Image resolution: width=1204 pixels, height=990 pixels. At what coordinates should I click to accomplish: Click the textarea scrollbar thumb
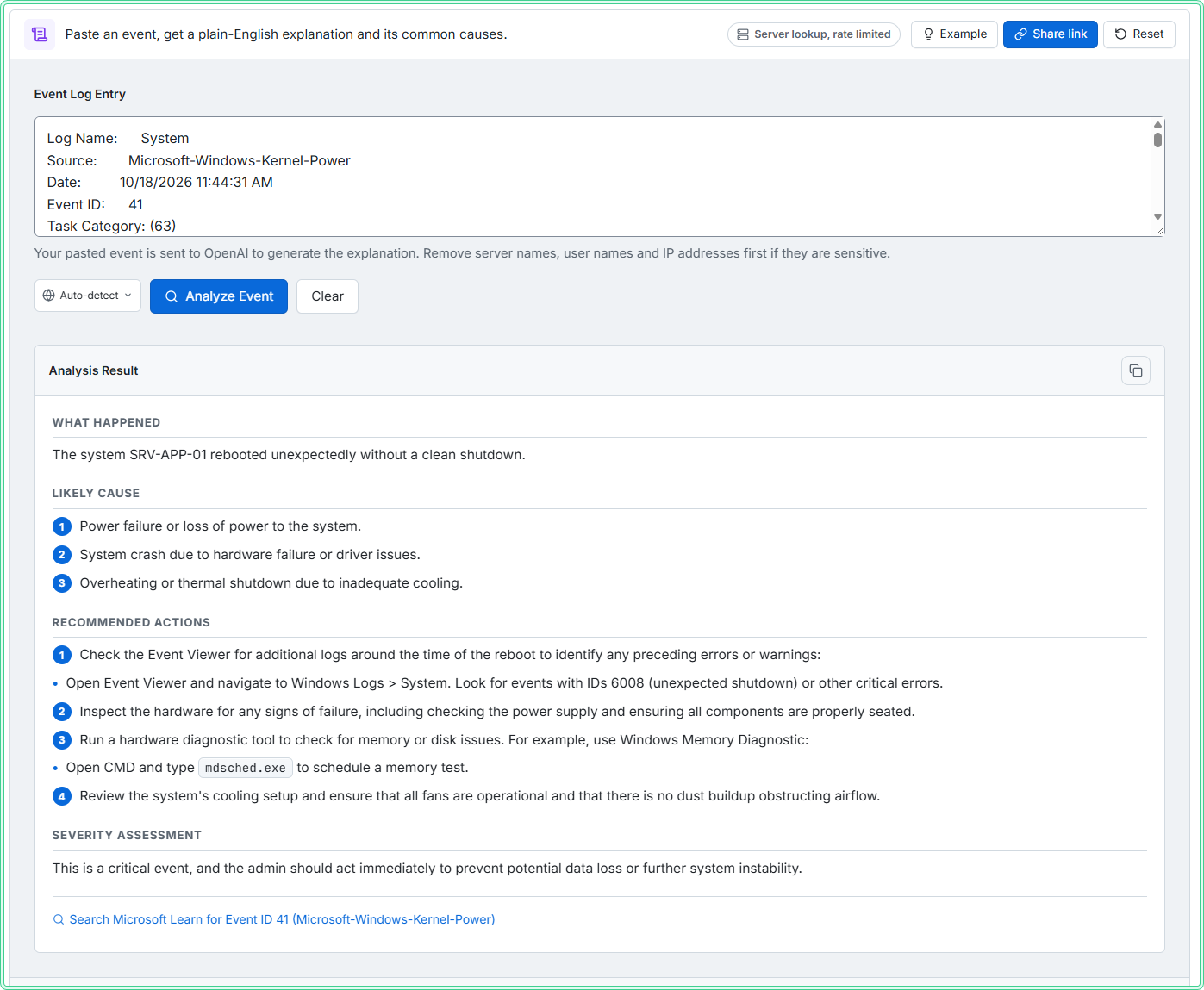pos(1158,140)
